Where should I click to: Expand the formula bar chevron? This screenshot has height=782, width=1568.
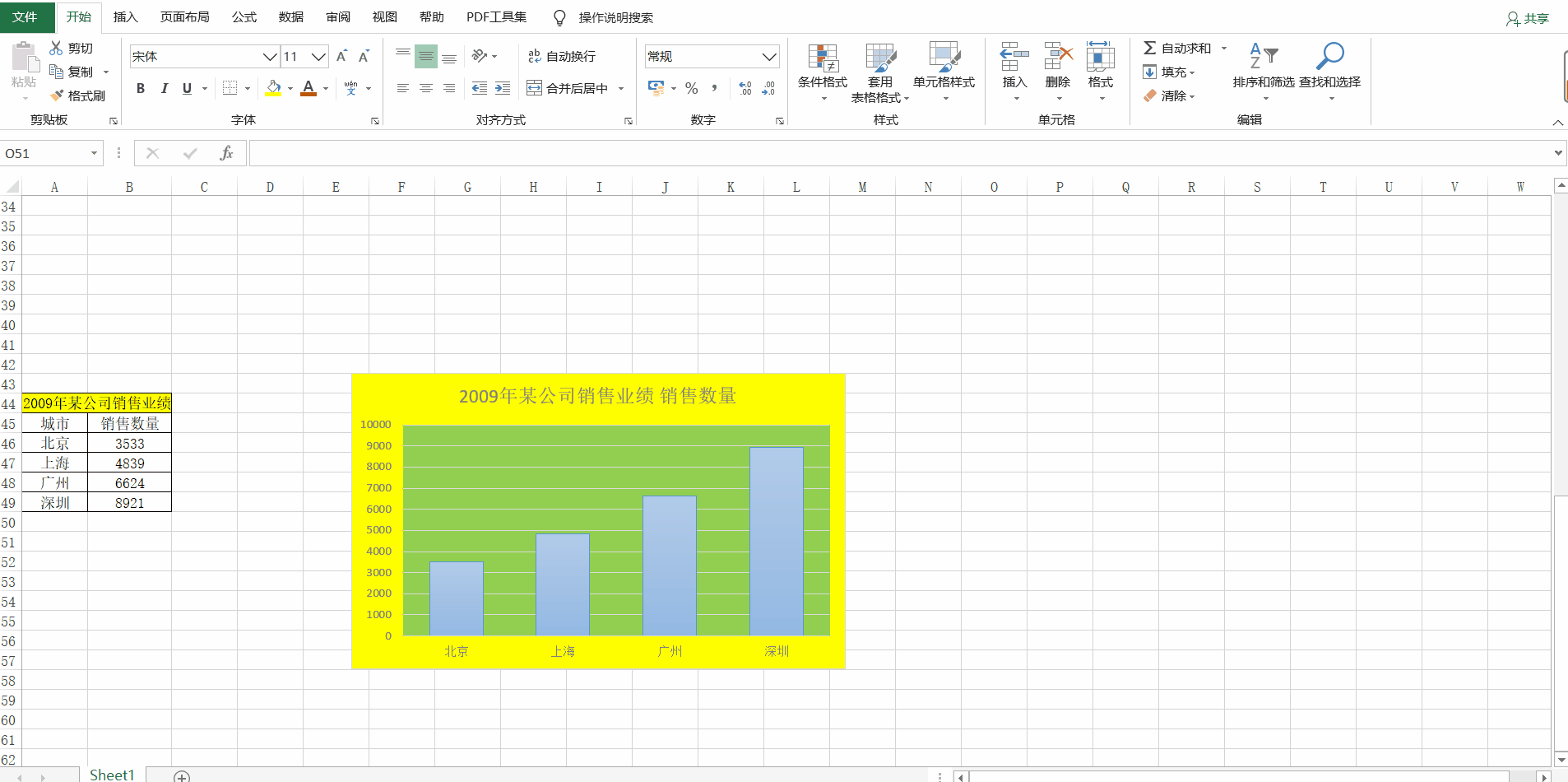[1558, 153]
